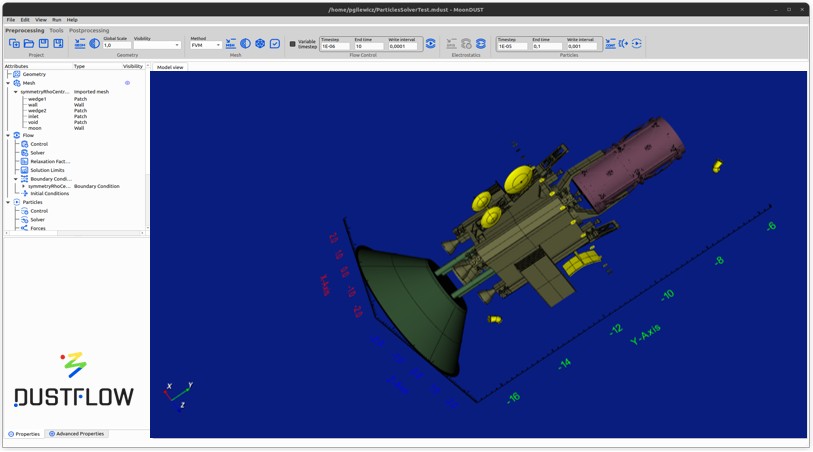The height and width of the screenshot is (452, 813).
Task: Open a project with the folder icon
Action: (29, 44)
